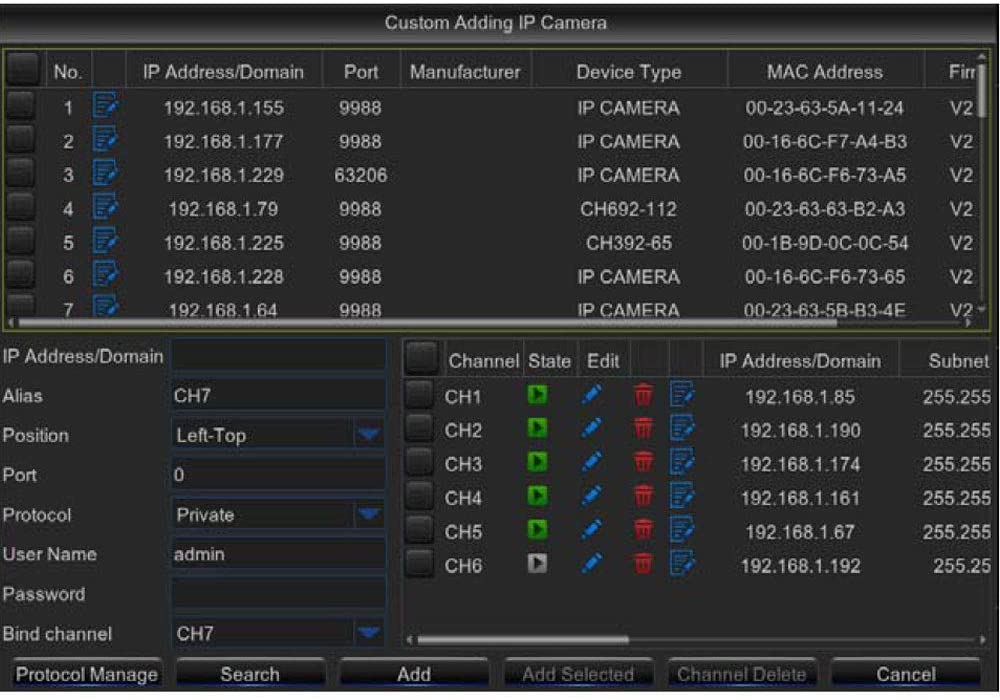
Task: Delete CH6 using the red trash icon
Action: [x=643, y=564]
